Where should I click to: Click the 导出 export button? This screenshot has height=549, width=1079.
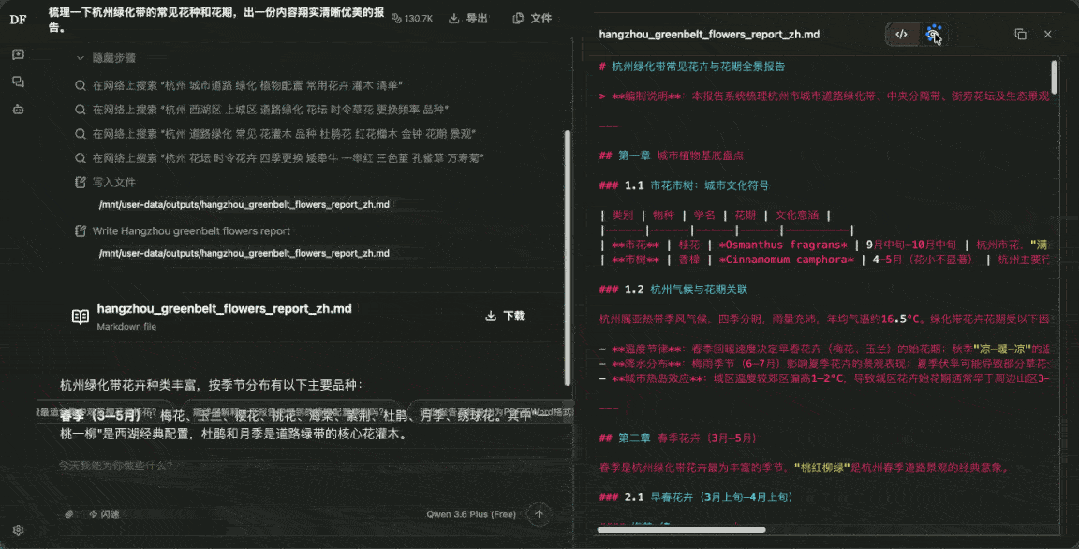(x=468, y=18)
